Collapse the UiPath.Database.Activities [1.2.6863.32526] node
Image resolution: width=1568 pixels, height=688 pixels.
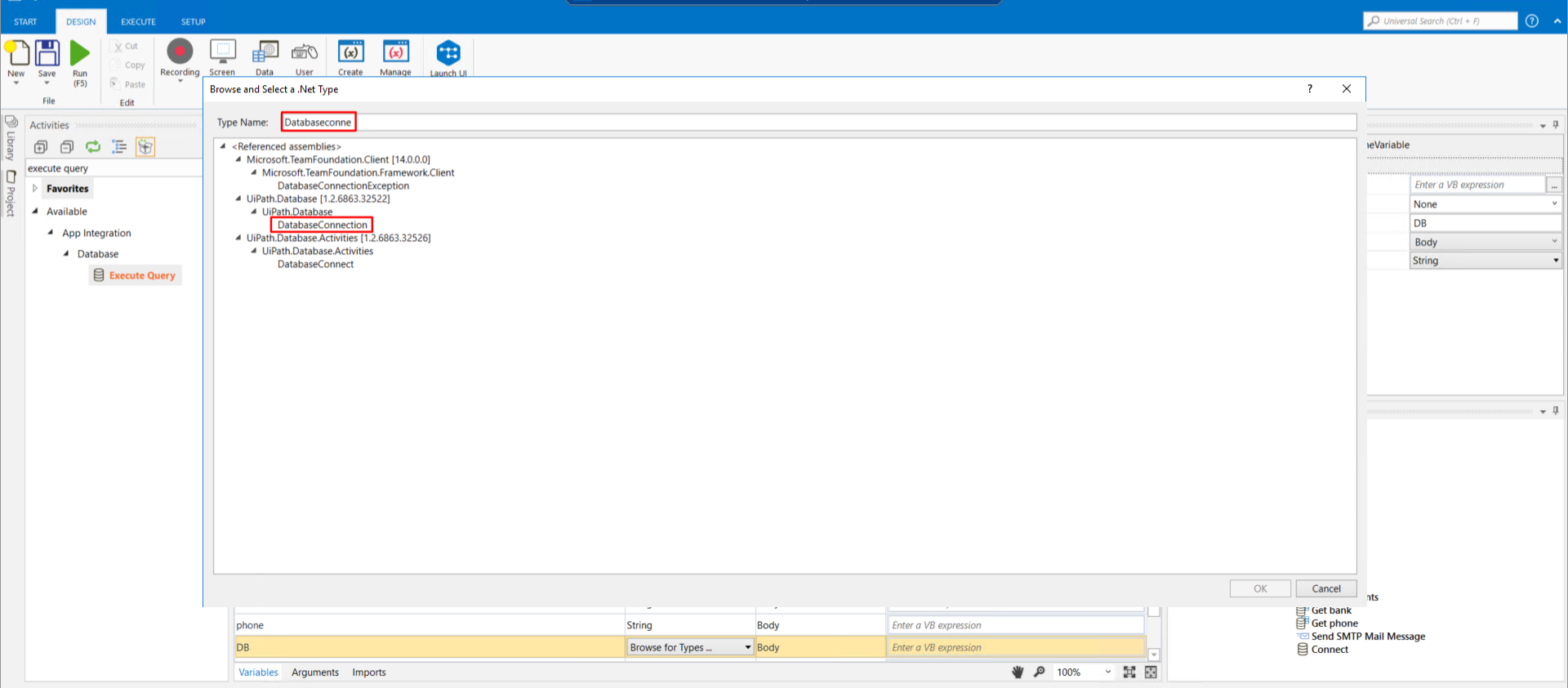pyautogui.click(x=238, y=238)
